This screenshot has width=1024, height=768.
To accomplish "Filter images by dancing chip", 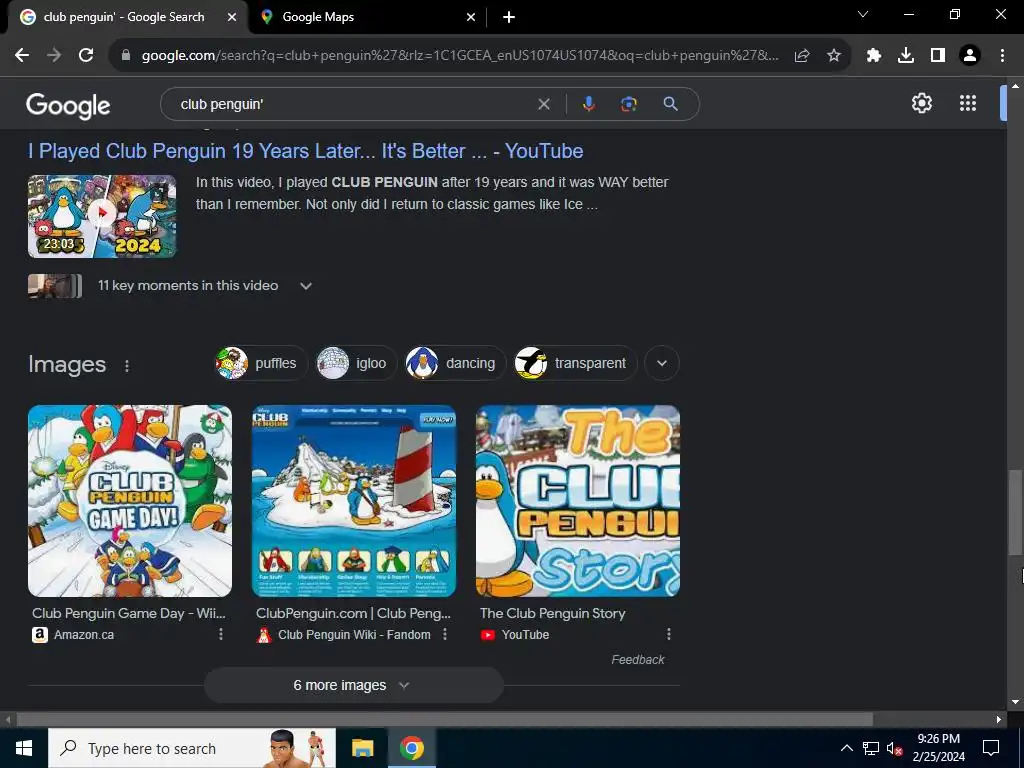I will click(x=455, y=363).
